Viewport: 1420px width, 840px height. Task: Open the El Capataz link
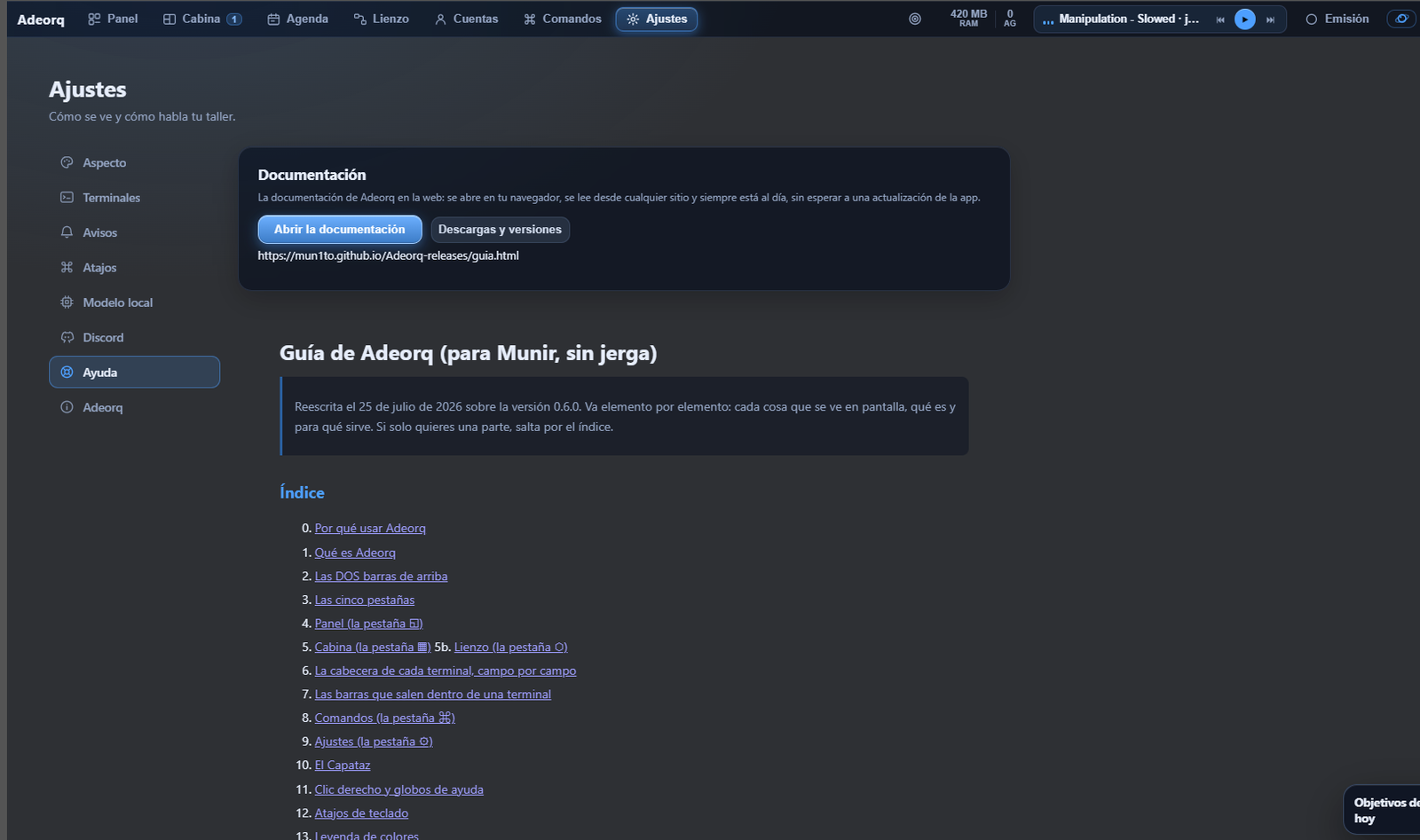(x=343, y=765)
